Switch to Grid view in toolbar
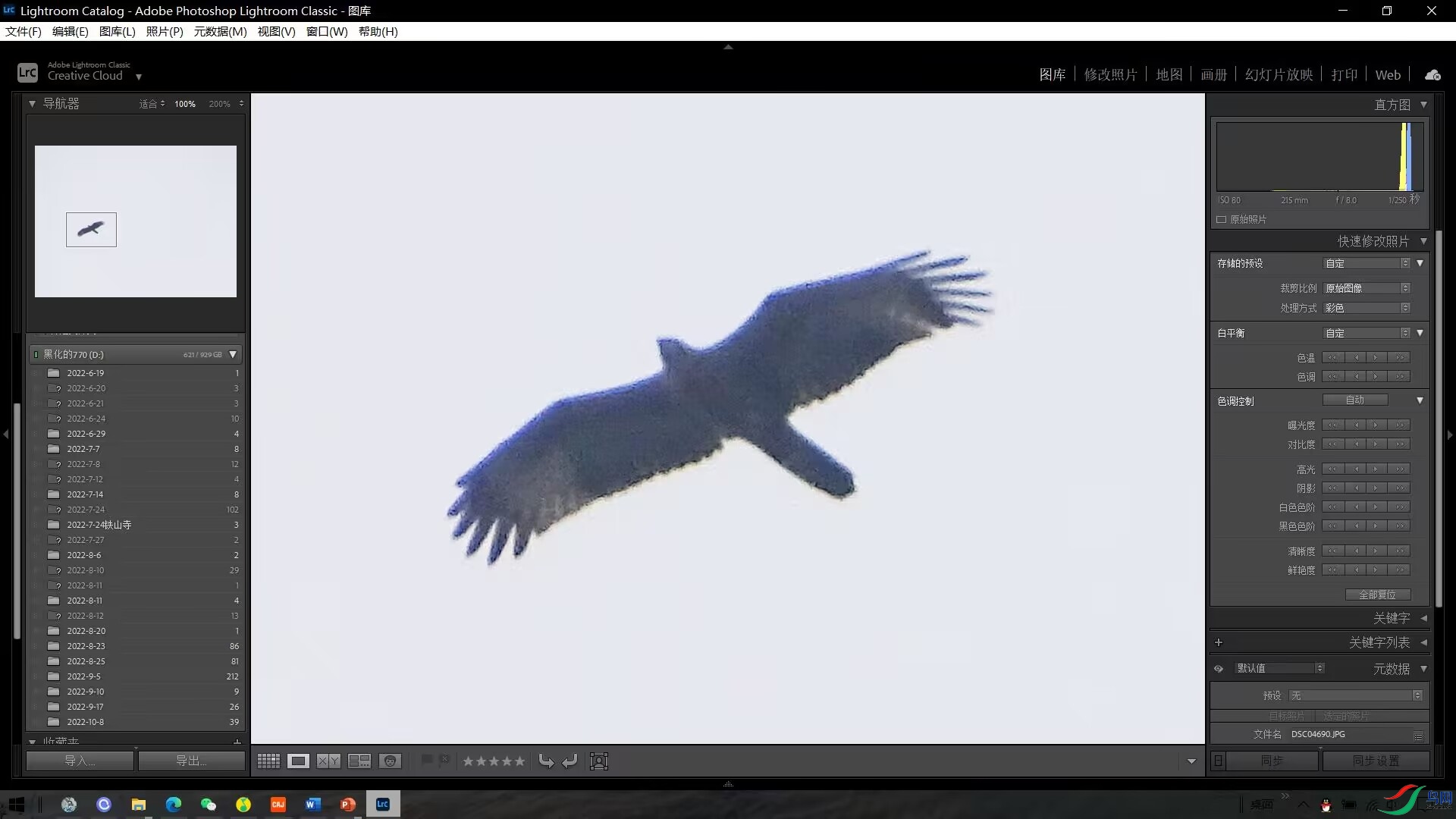Image resolution: width=1456 pixels, height=819 pixels. (268, 761)
